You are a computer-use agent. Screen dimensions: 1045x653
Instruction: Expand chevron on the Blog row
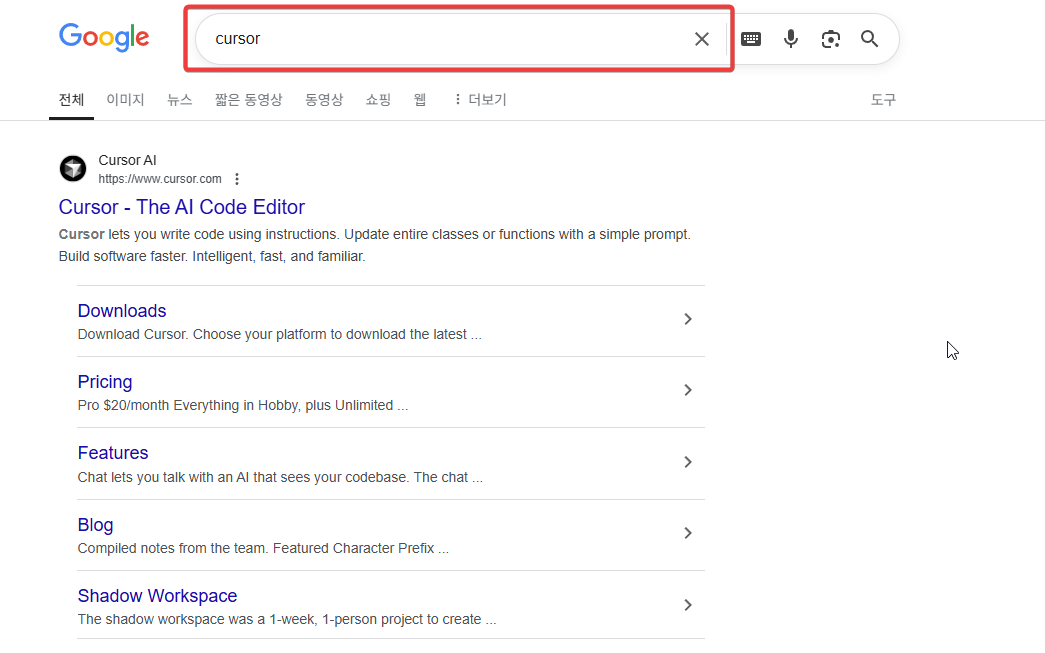point(688,533)
